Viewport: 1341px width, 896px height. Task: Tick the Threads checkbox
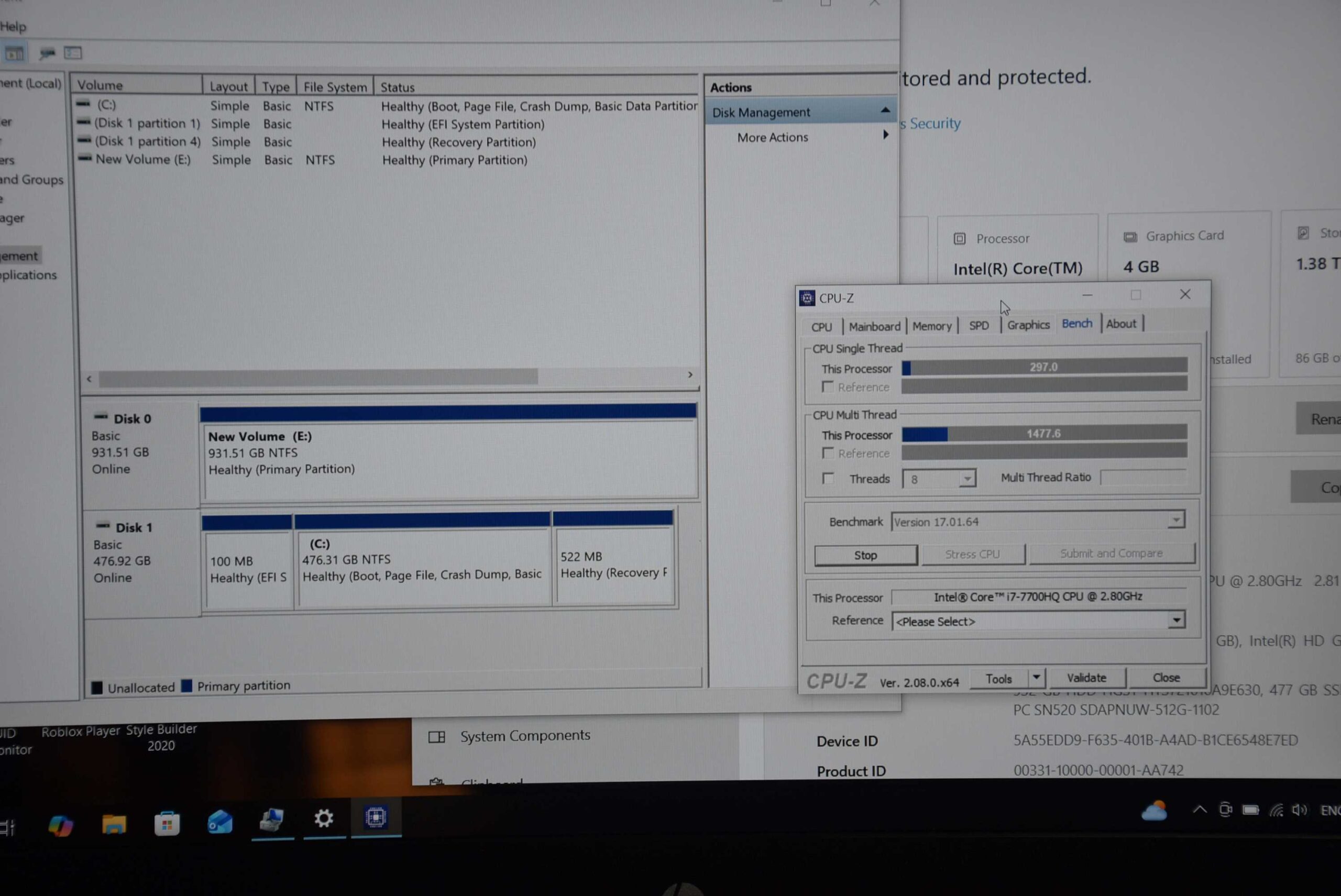pyautogui.click(x=828, y=478)
